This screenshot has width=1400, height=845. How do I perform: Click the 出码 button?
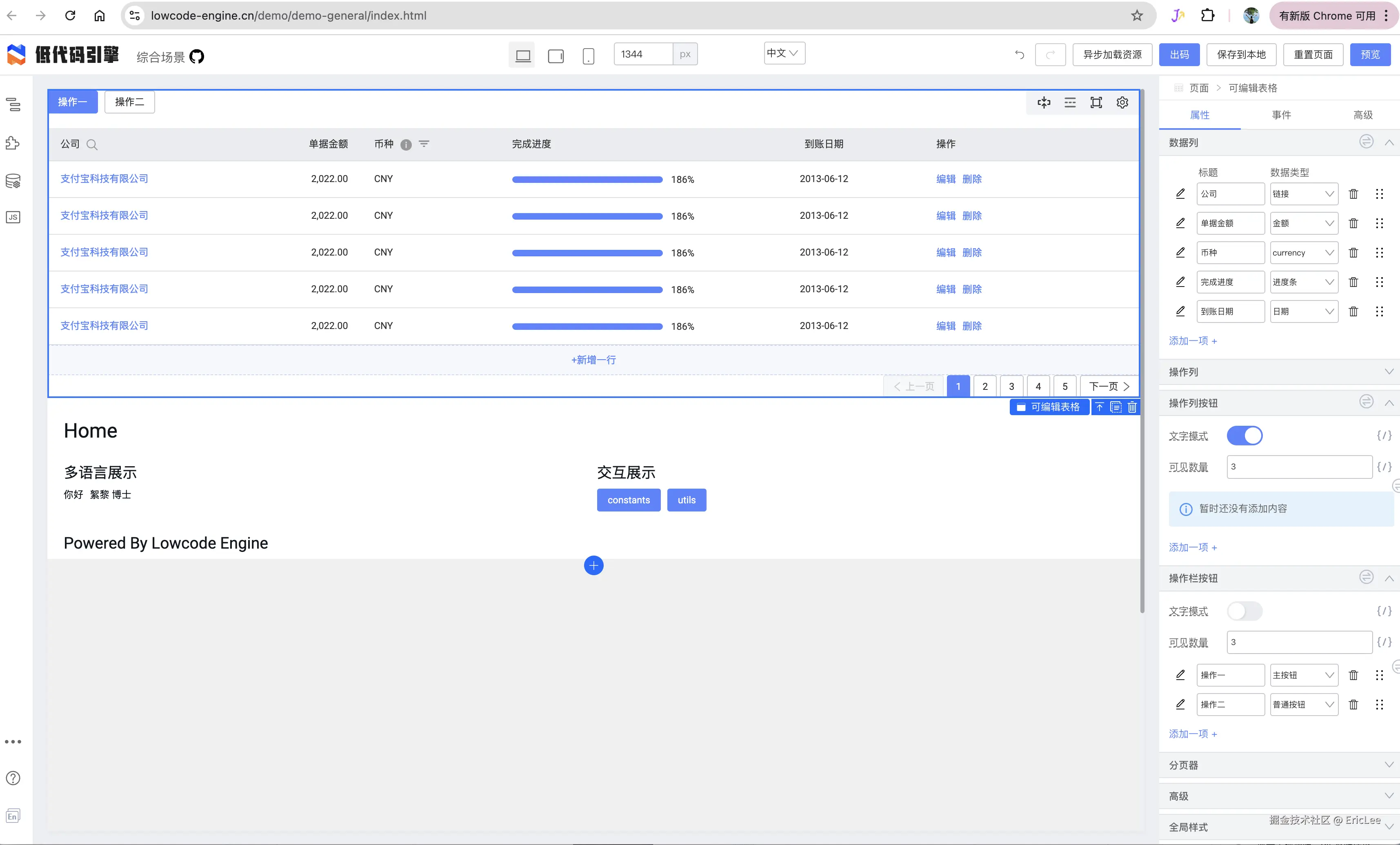1179,55
